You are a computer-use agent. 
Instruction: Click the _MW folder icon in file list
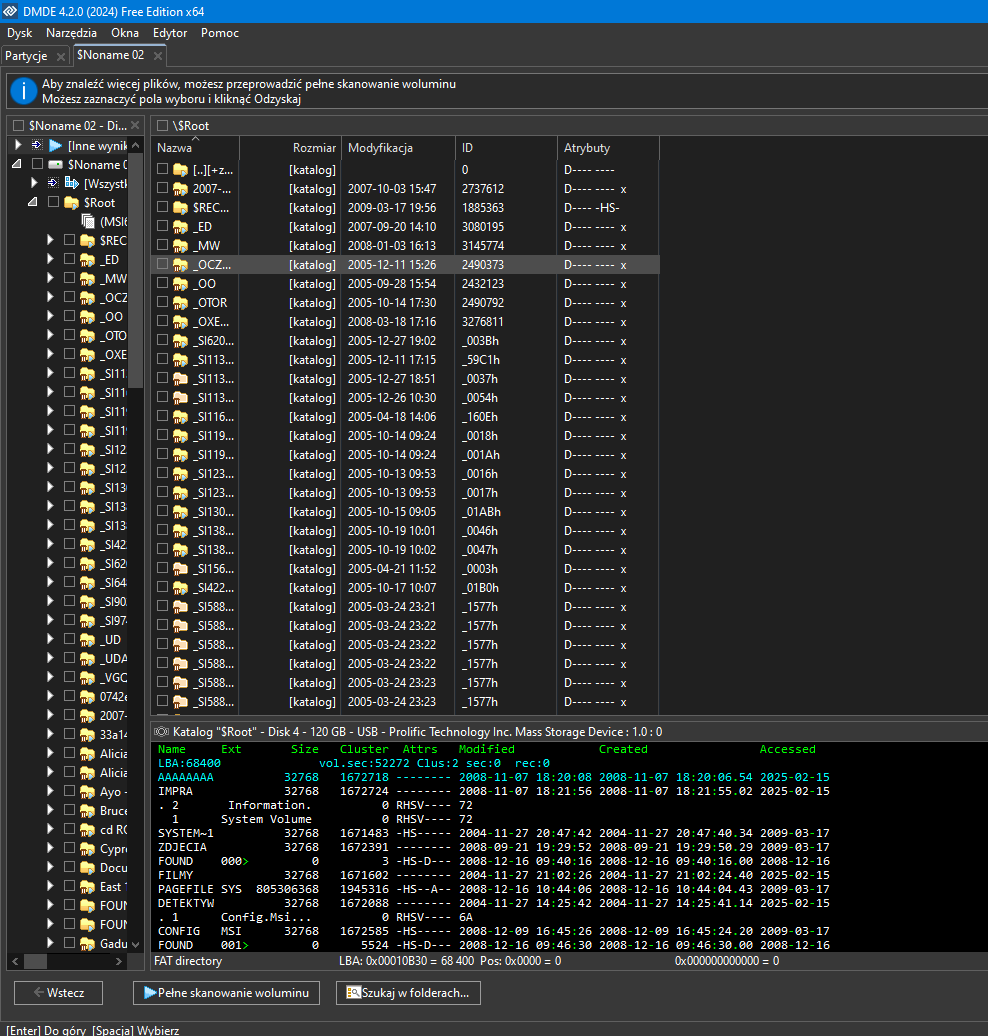(180, 246)
